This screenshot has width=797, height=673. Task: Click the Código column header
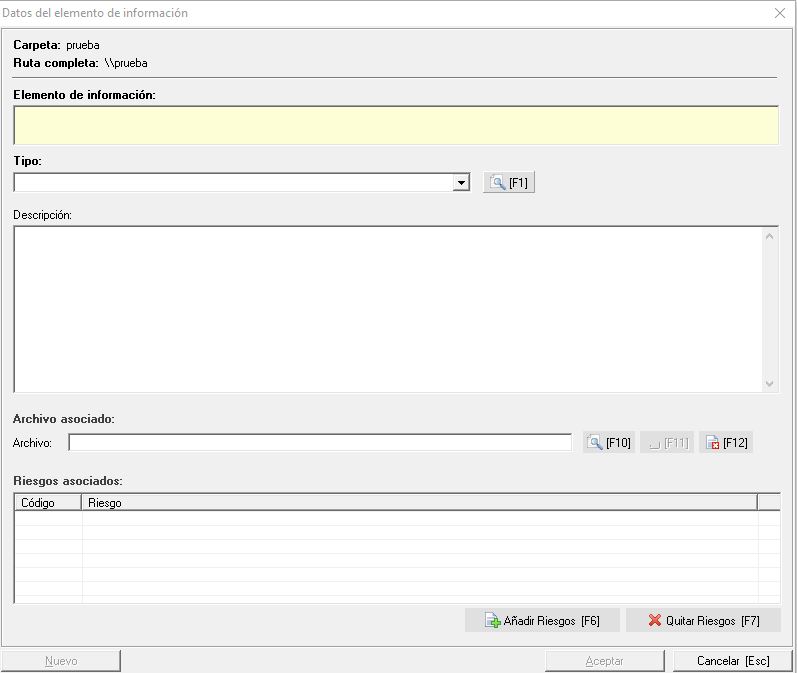47,503
